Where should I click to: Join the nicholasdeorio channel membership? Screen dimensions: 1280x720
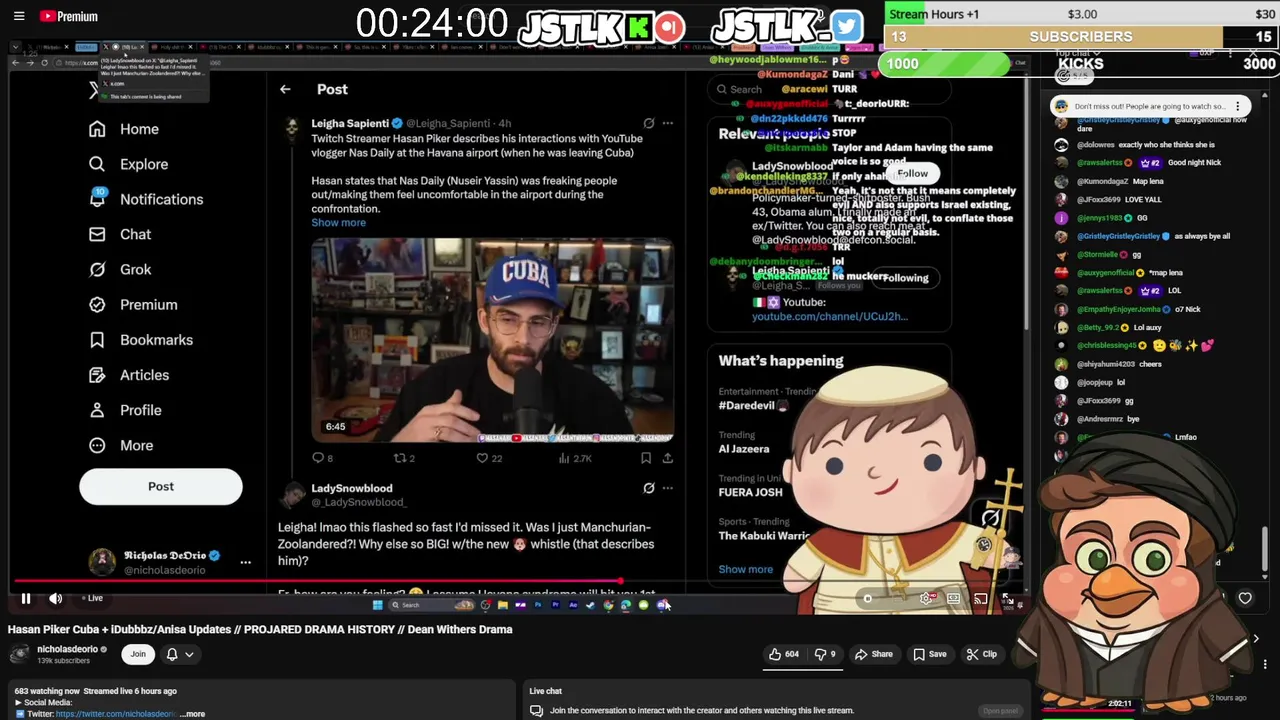tap(138, 654)
